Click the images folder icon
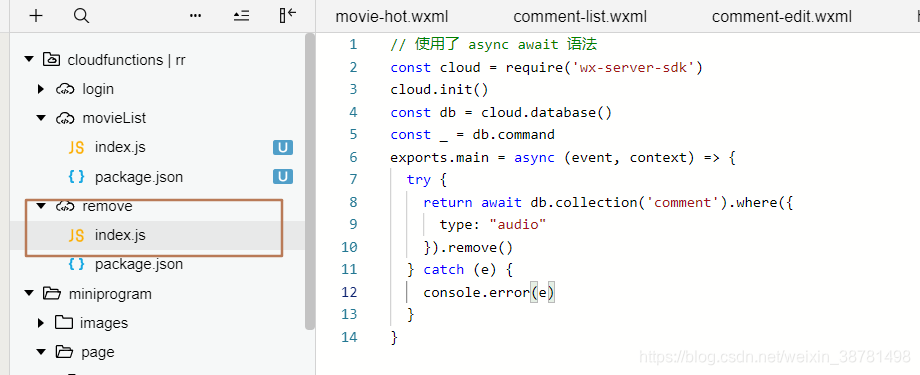920x375 pixels. (x=64, y=323)
